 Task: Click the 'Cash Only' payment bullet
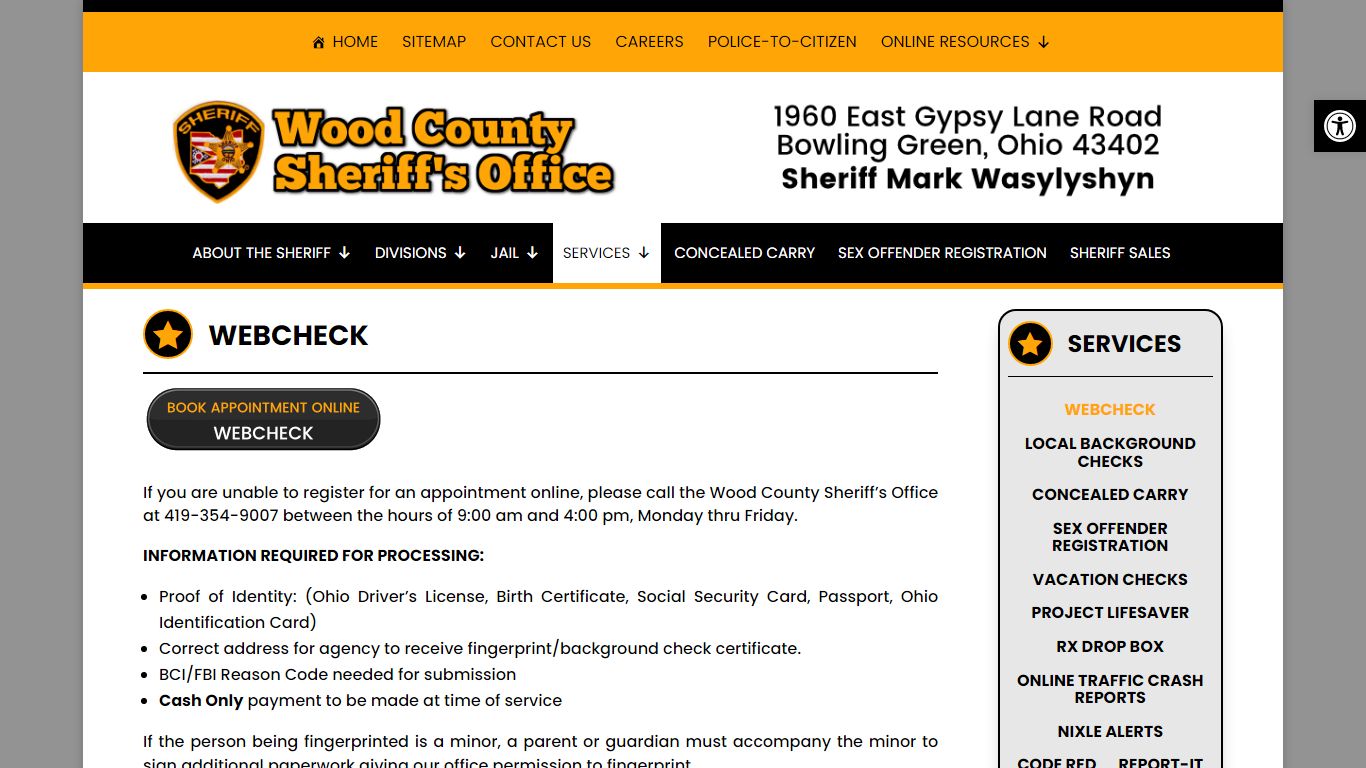pos(360,701)
